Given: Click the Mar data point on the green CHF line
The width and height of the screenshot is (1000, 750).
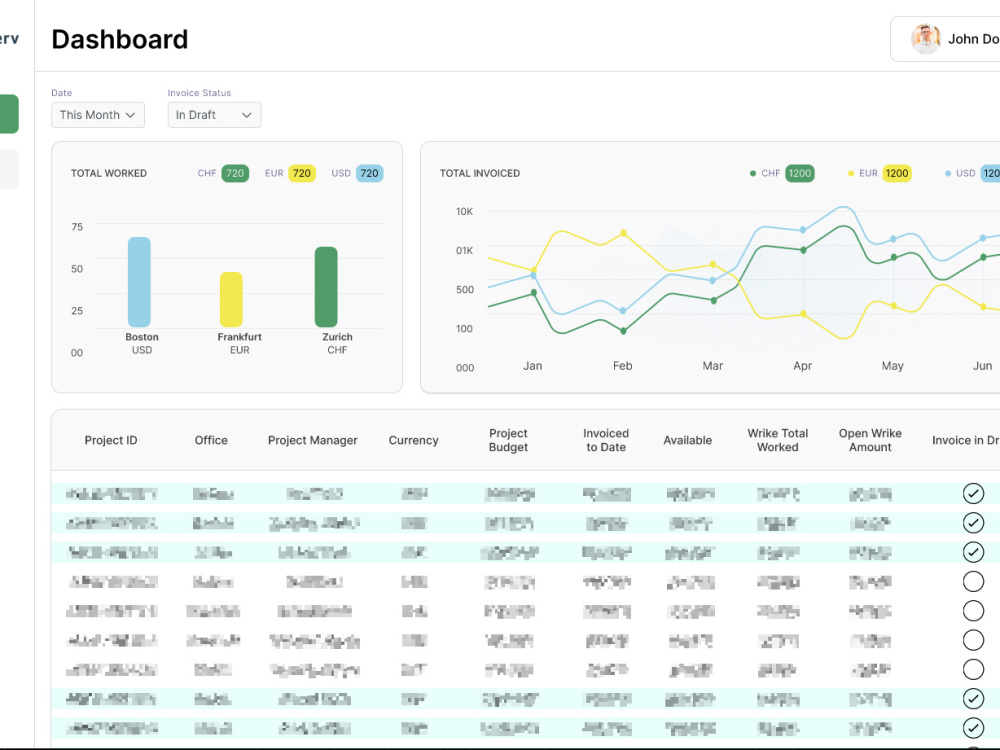Looking at the screenshot, I should (713, 300).
